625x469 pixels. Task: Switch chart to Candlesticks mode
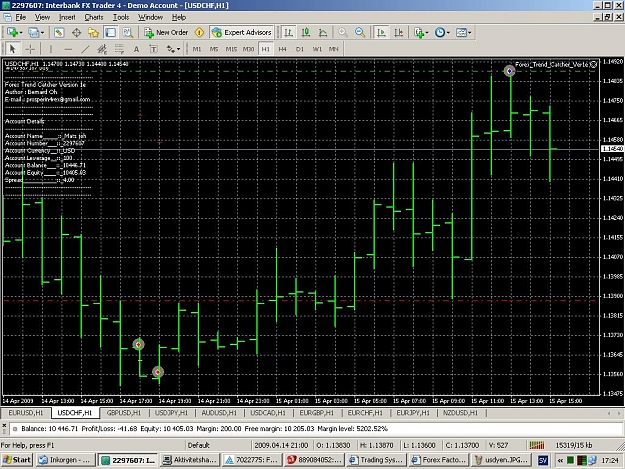[x=306, y=33]
